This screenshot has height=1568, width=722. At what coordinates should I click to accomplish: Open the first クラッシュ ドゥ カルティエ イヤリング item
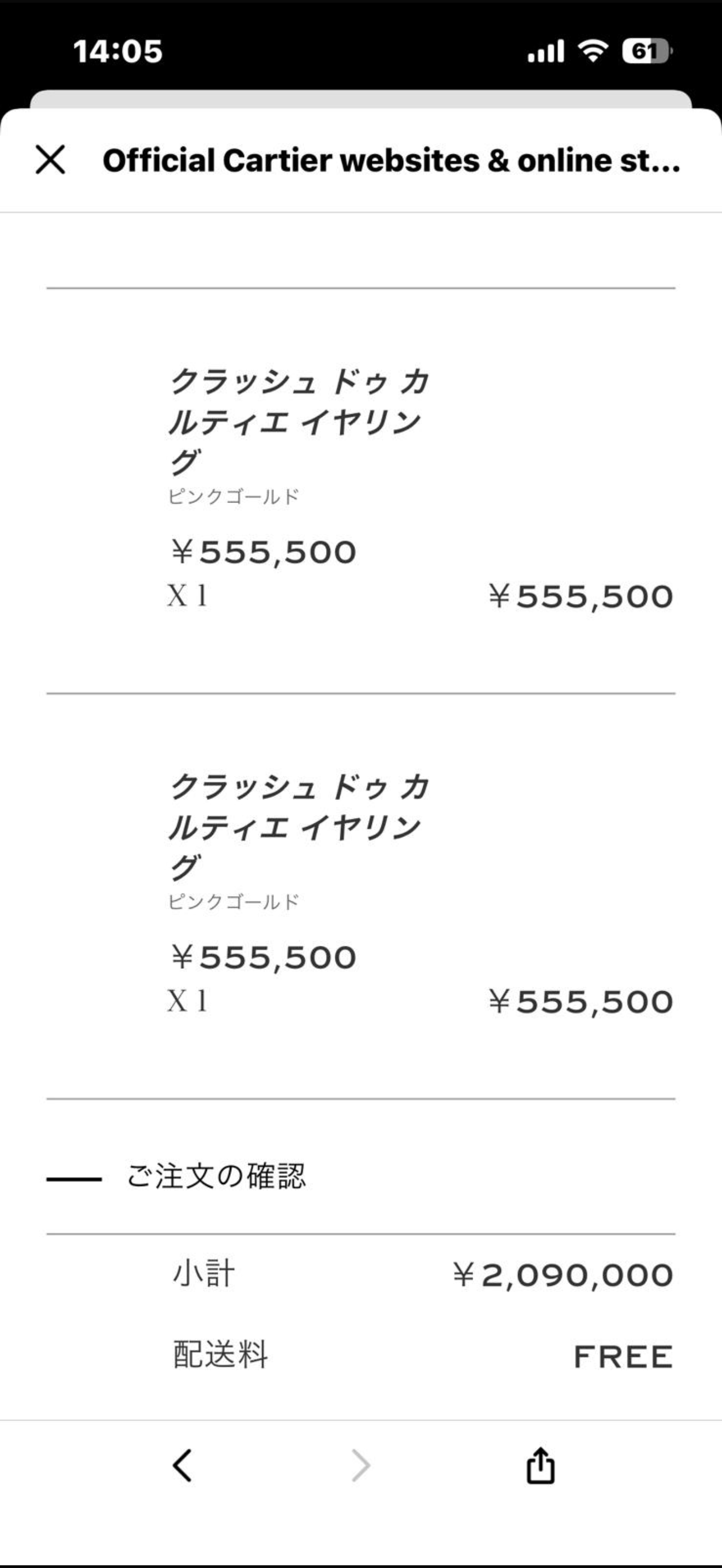(x=298, y=421)
